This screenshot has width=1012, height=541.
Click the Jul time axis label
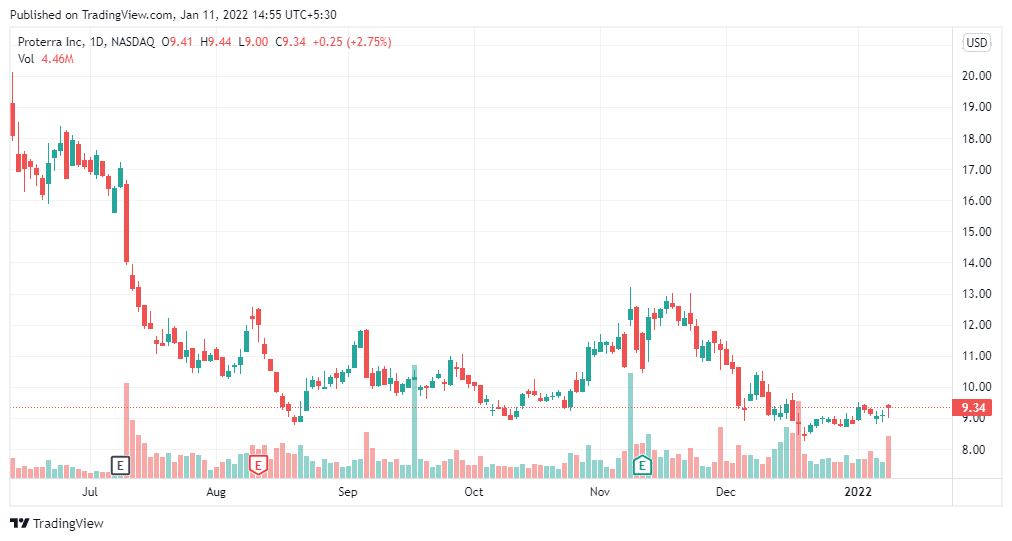click(90, 492)
